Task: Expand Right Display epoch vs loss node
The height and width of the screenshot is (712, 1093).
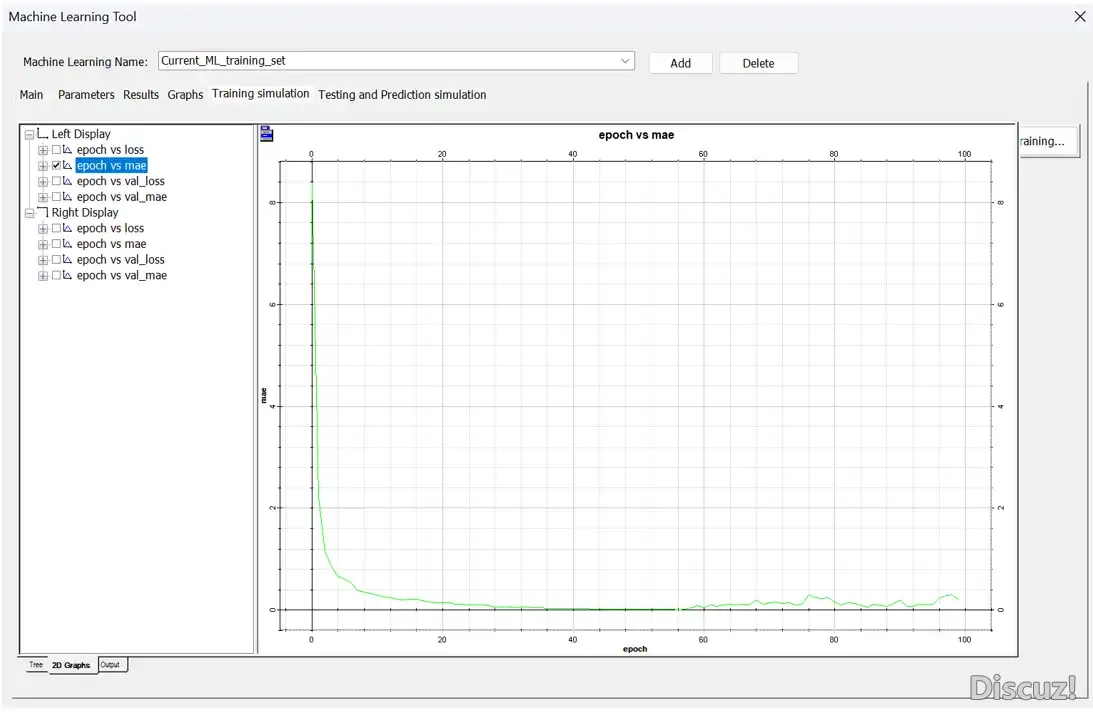Action: coord(43,229)
